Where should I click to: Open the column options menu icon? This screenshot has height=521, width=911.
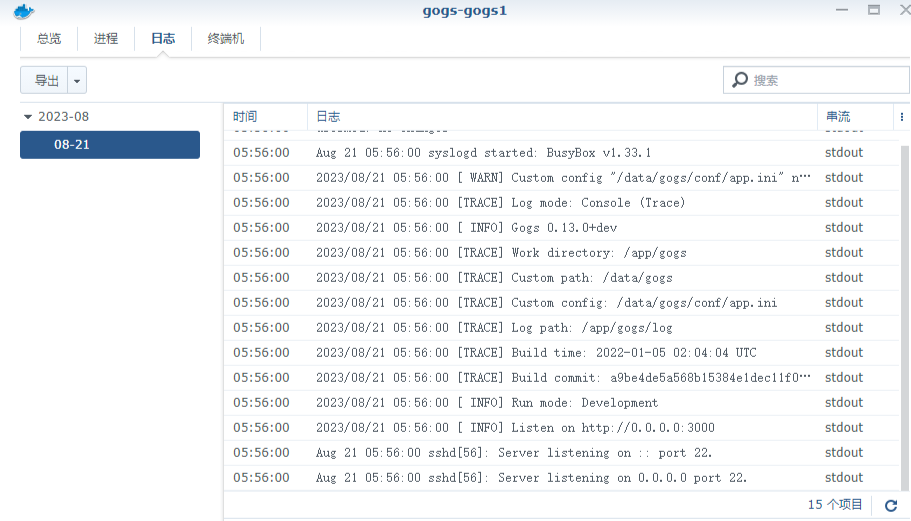[x=902, y=117]
